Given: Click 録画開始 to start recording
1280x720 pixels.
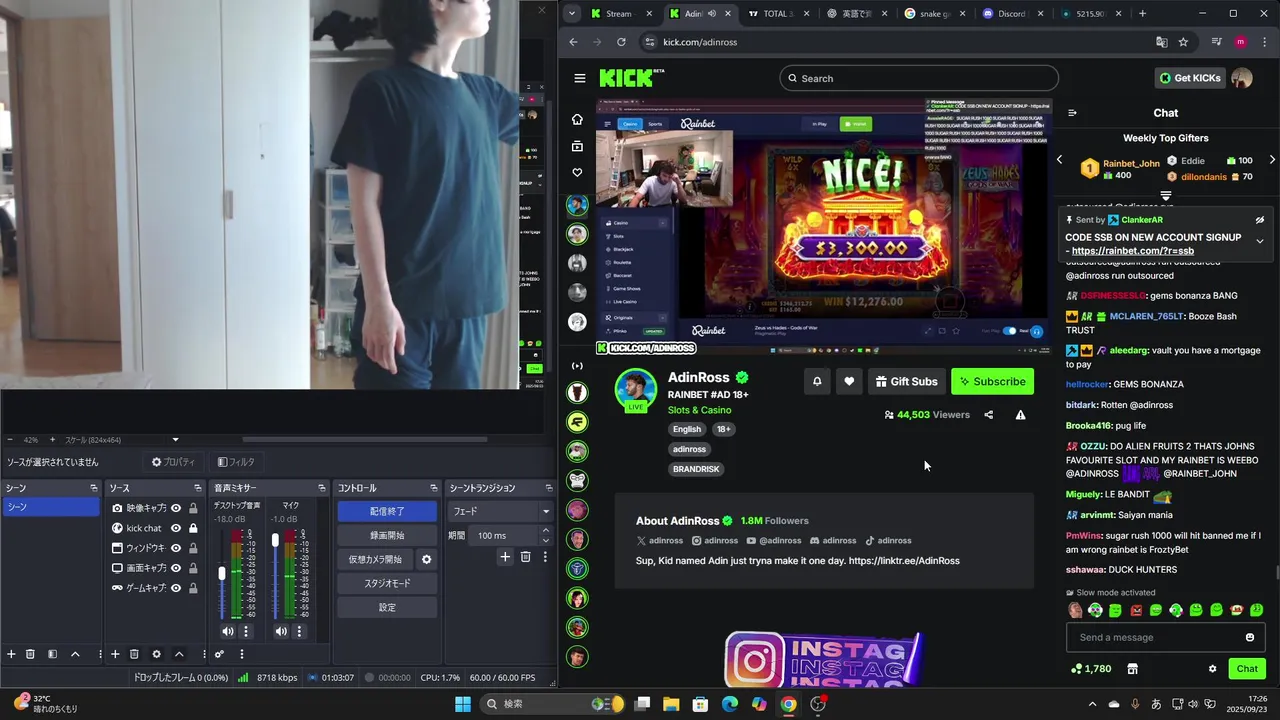Looking at the screenshot, I should coord(387,535).
